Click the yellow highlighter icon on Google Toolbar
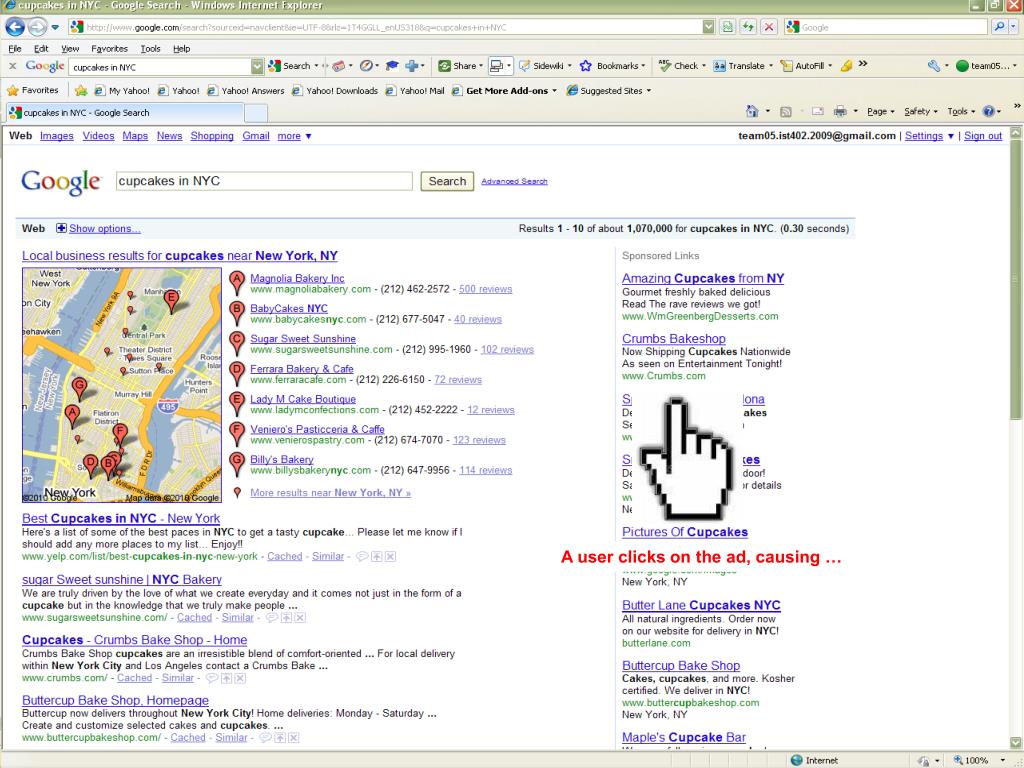 (846, 66)
